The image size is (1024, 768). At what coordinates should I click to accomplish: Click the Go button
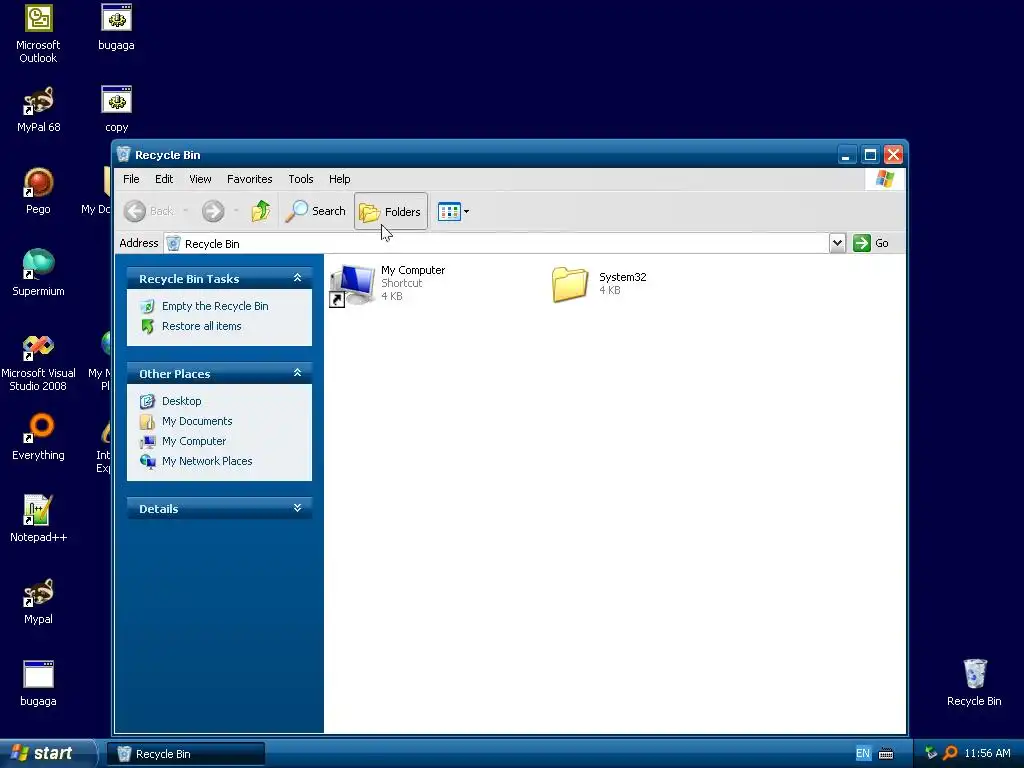[871, 243]
